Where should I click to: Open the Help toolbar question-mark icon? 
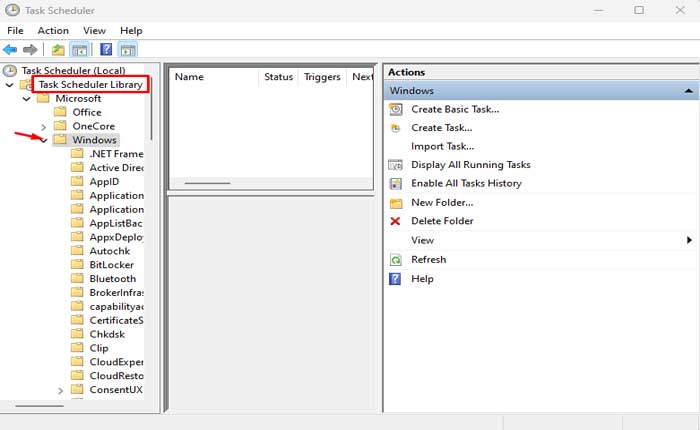click(106, 49)
